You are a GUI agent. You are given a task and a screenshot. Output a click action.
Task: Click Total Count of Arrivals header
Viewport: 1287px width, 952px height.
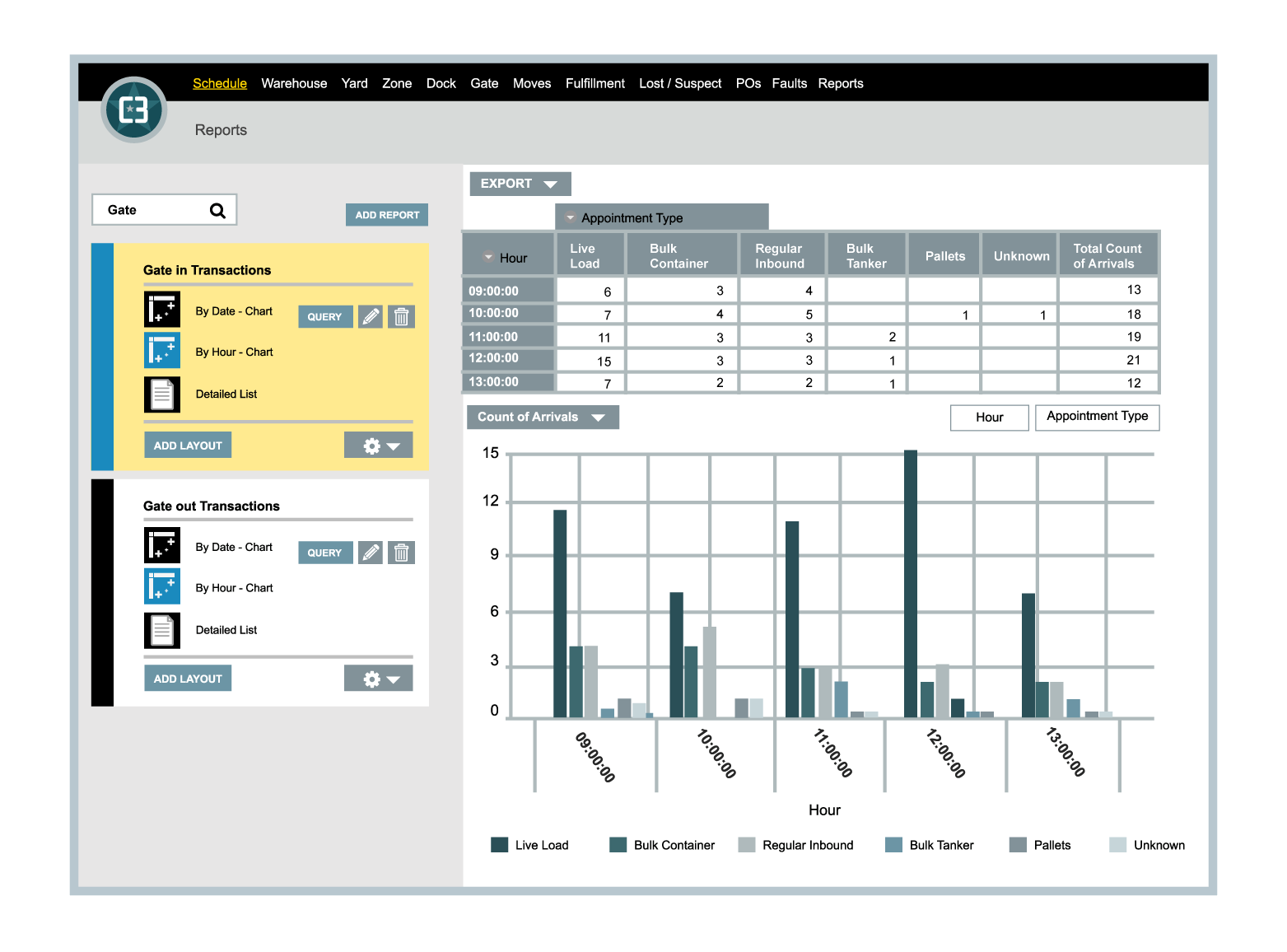point(1108,255)
